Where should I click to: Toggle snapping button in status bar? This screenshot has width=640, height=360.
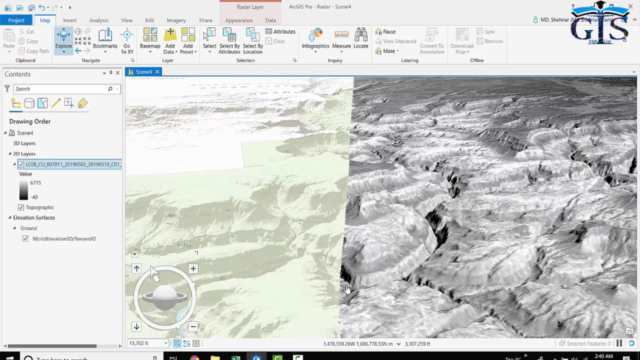177,344
